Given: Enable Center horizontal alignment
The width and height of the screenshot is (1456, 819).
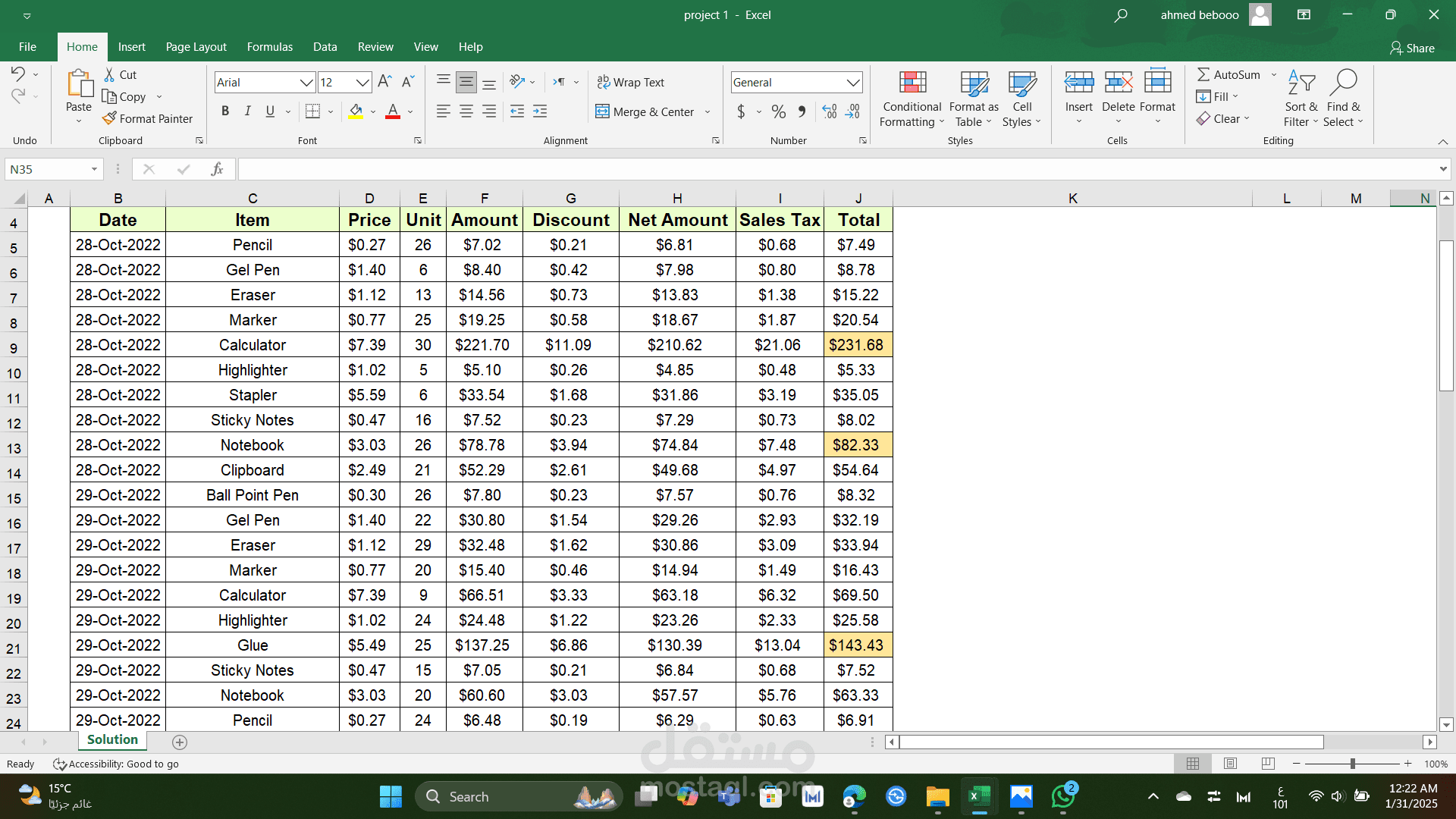Looking at the screenshot, I should 466,111.
